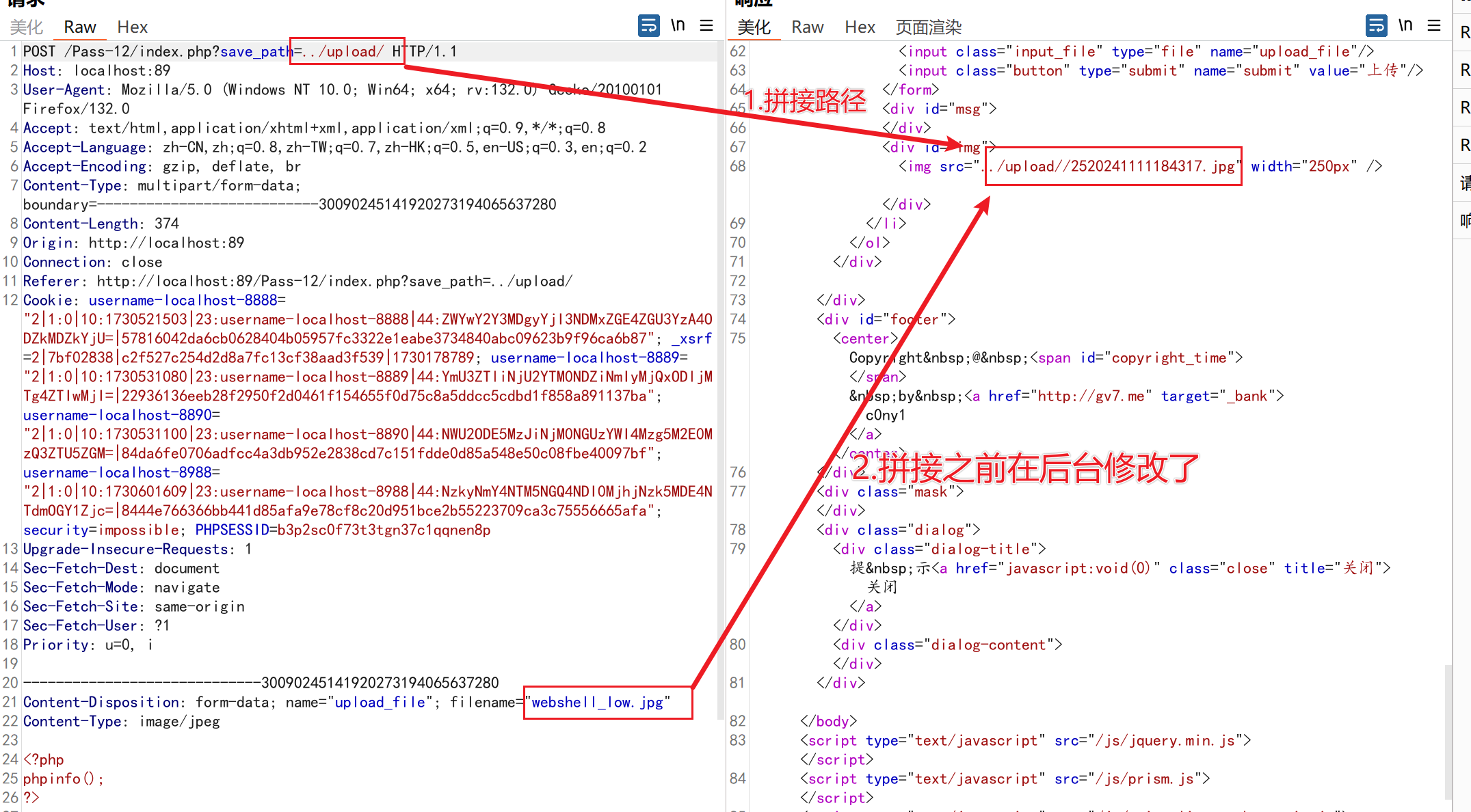
Task: Toggle word wrap icon in response panel
Action: pos(1376,26)
